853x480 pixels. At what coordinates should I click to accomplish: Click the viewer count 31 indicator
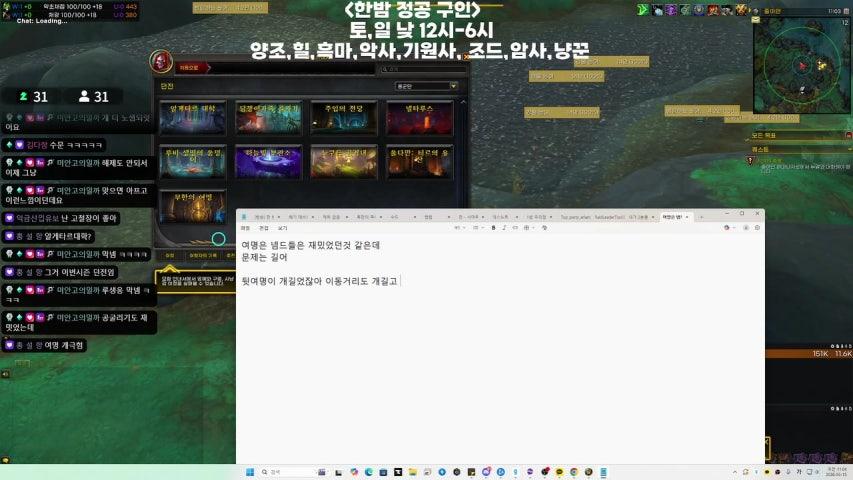point(34,96)
